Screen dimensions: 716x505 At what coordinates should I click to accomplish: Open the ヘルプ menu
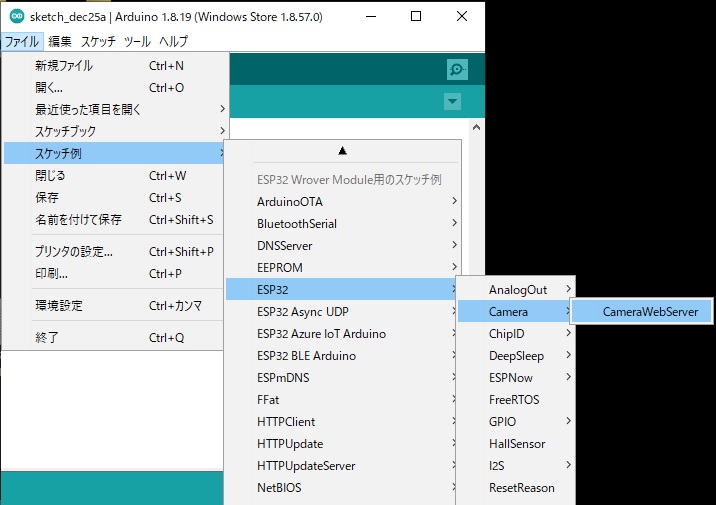[174, 42]
